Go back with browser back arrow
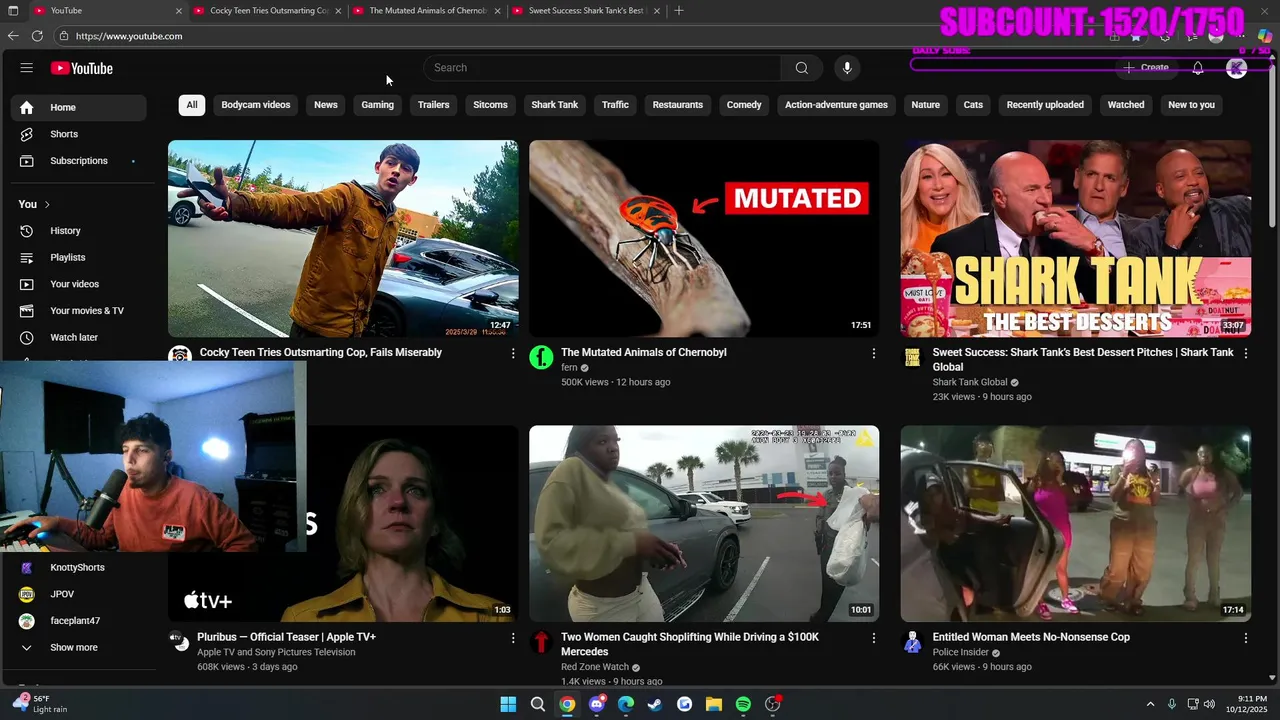The image size is (1280, 720). coord(13,36)
